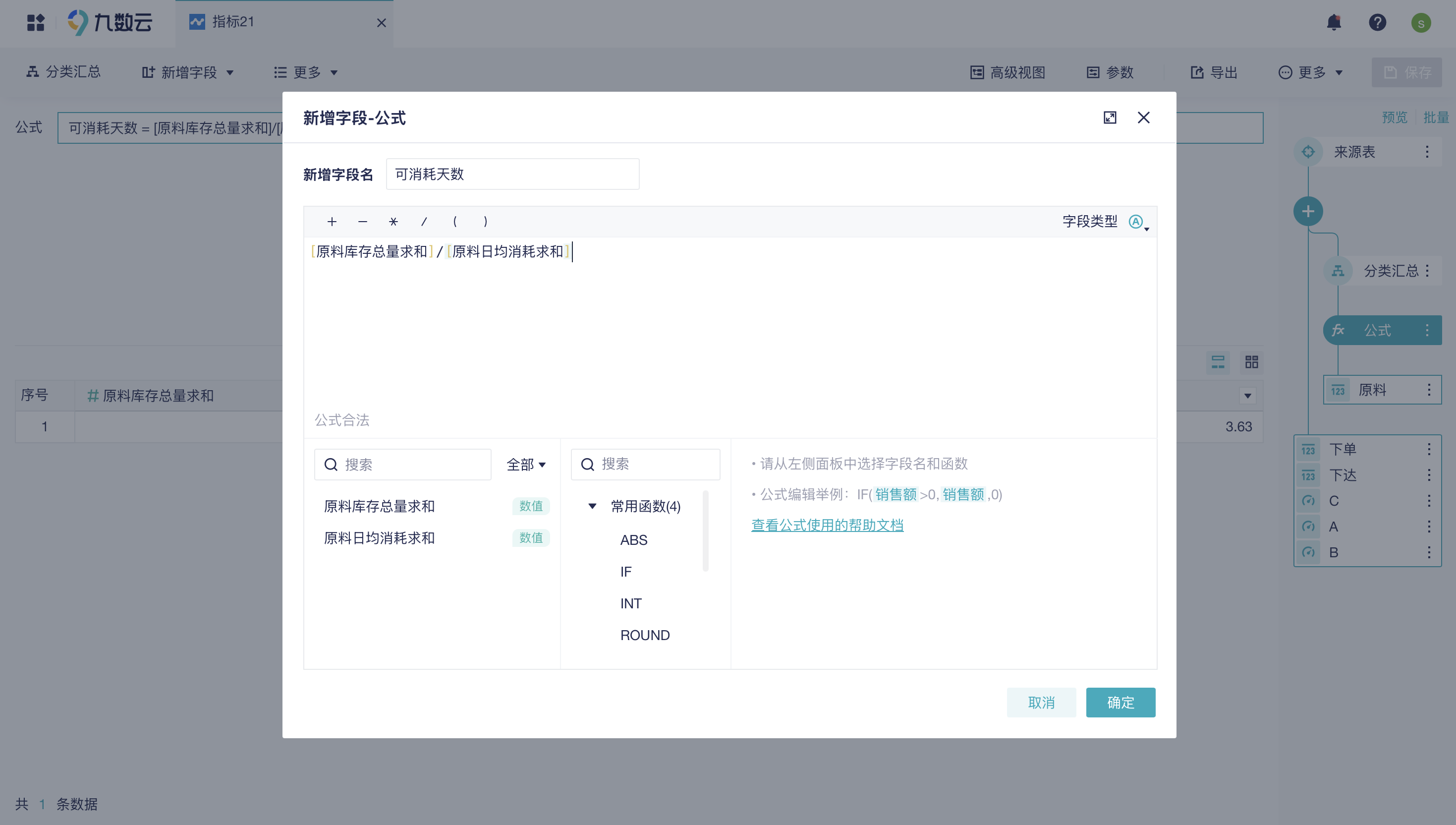Open the column filter arrow on 3.63

pos(1248,396)
